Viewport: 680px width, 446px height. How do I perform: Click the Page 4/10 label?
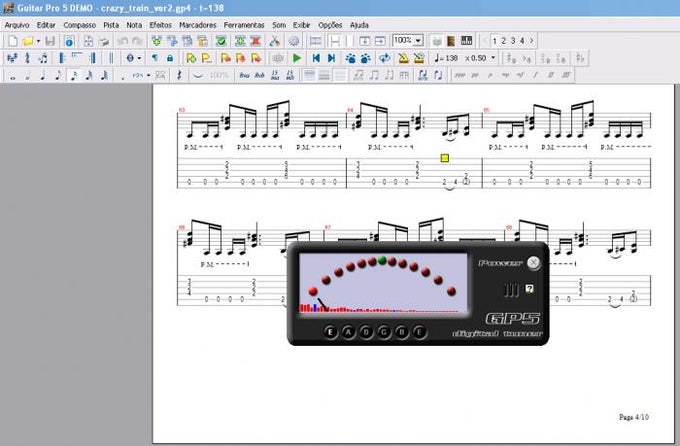634,417
